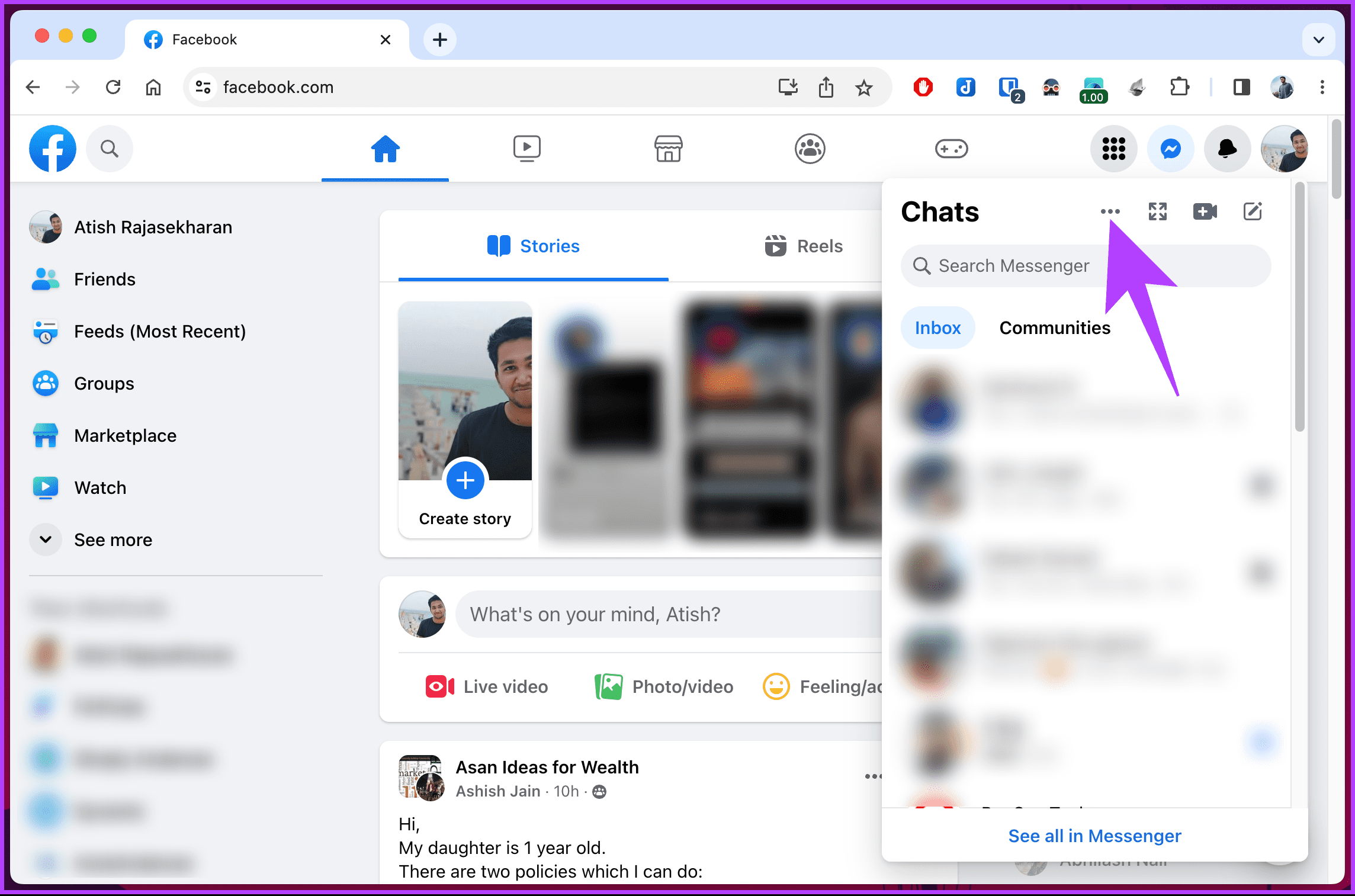Toggle the Messenger chats panel
Image resolution: width=1355 pixels, height=896 pixels.
click(x=1170, y=149)
